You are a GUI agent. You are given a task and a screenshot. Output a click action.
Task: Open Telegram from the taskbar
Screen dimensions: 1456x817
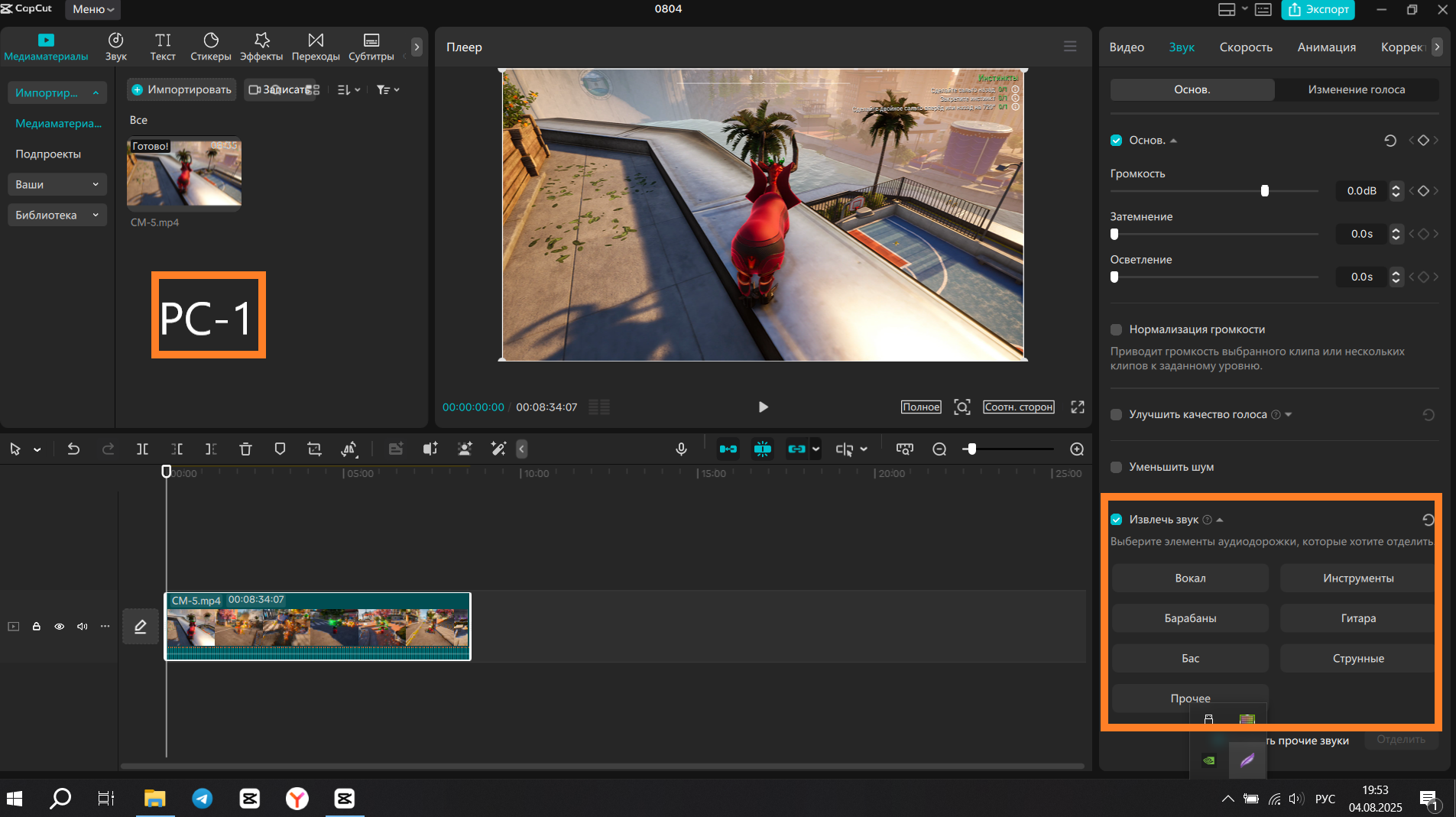pyautogui.click(x=203, y=799)
